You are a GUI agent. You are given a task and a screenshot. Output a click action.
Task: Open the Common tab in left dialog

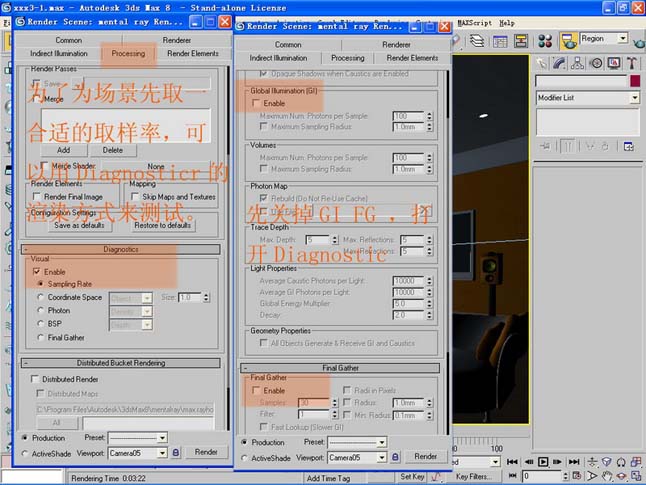68,40
